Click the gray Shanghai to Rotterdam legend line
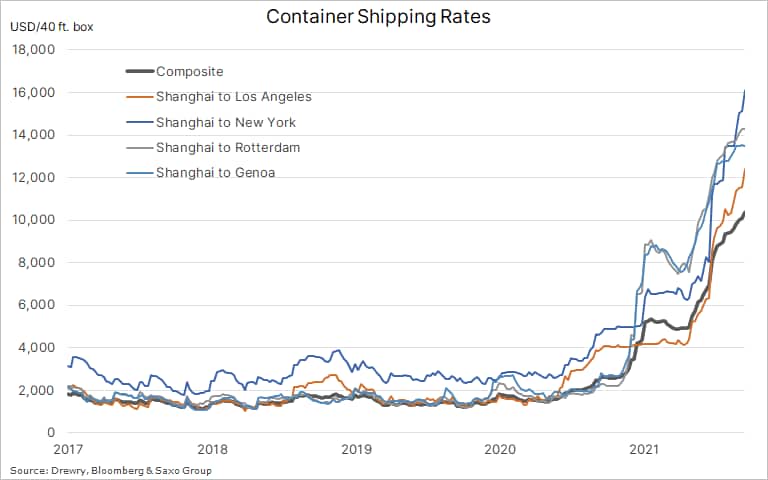 coord(138,148)
